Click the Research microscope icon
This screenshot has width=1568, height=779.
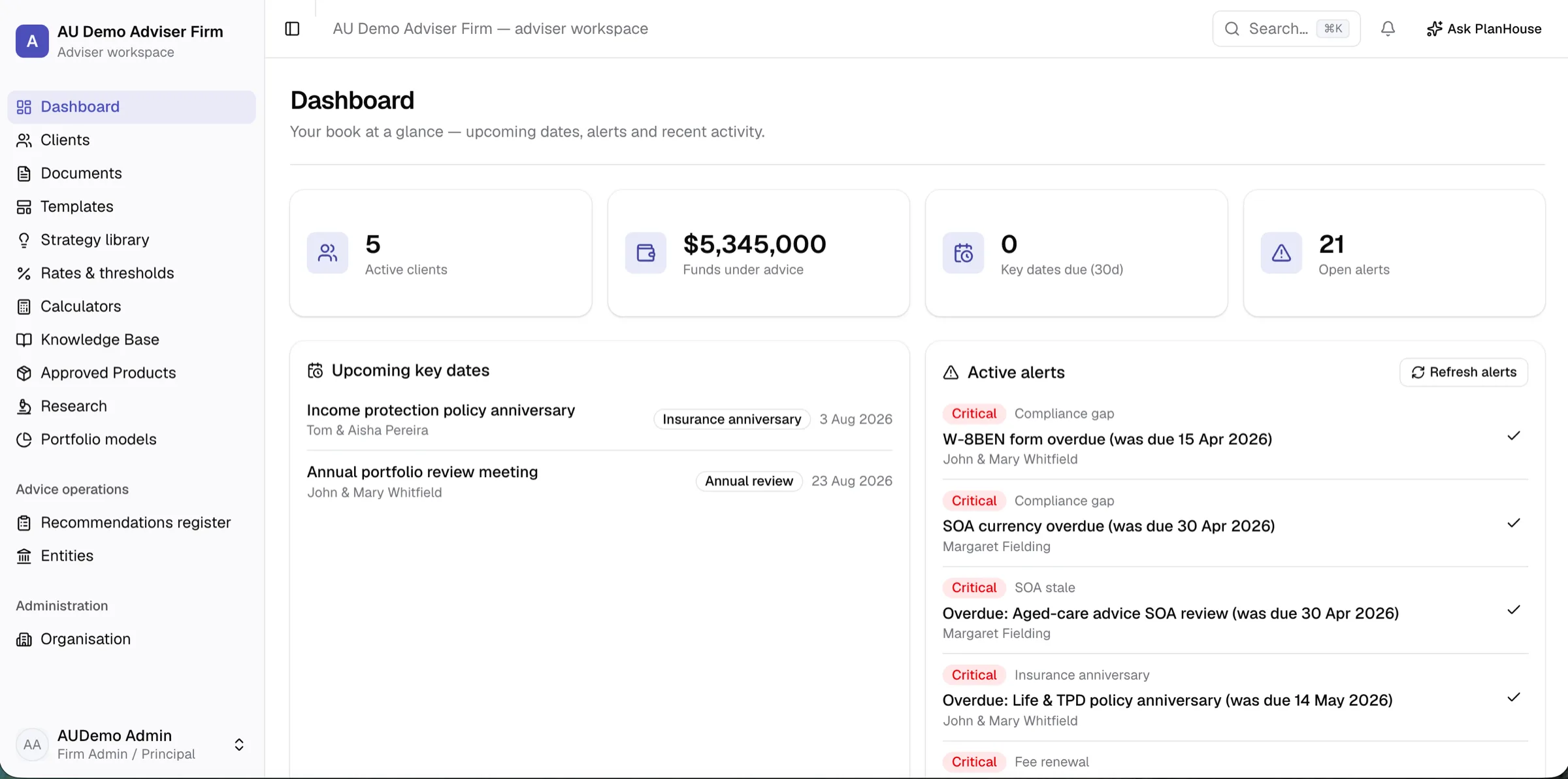click(24, 406)
